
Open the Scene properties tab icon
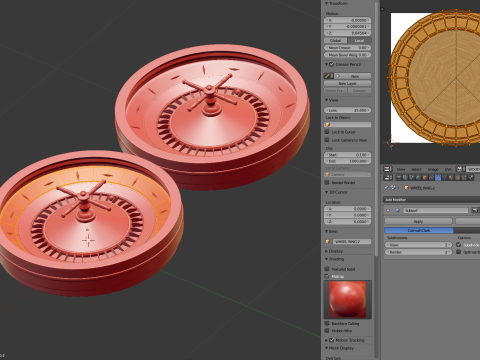[412, 178]
